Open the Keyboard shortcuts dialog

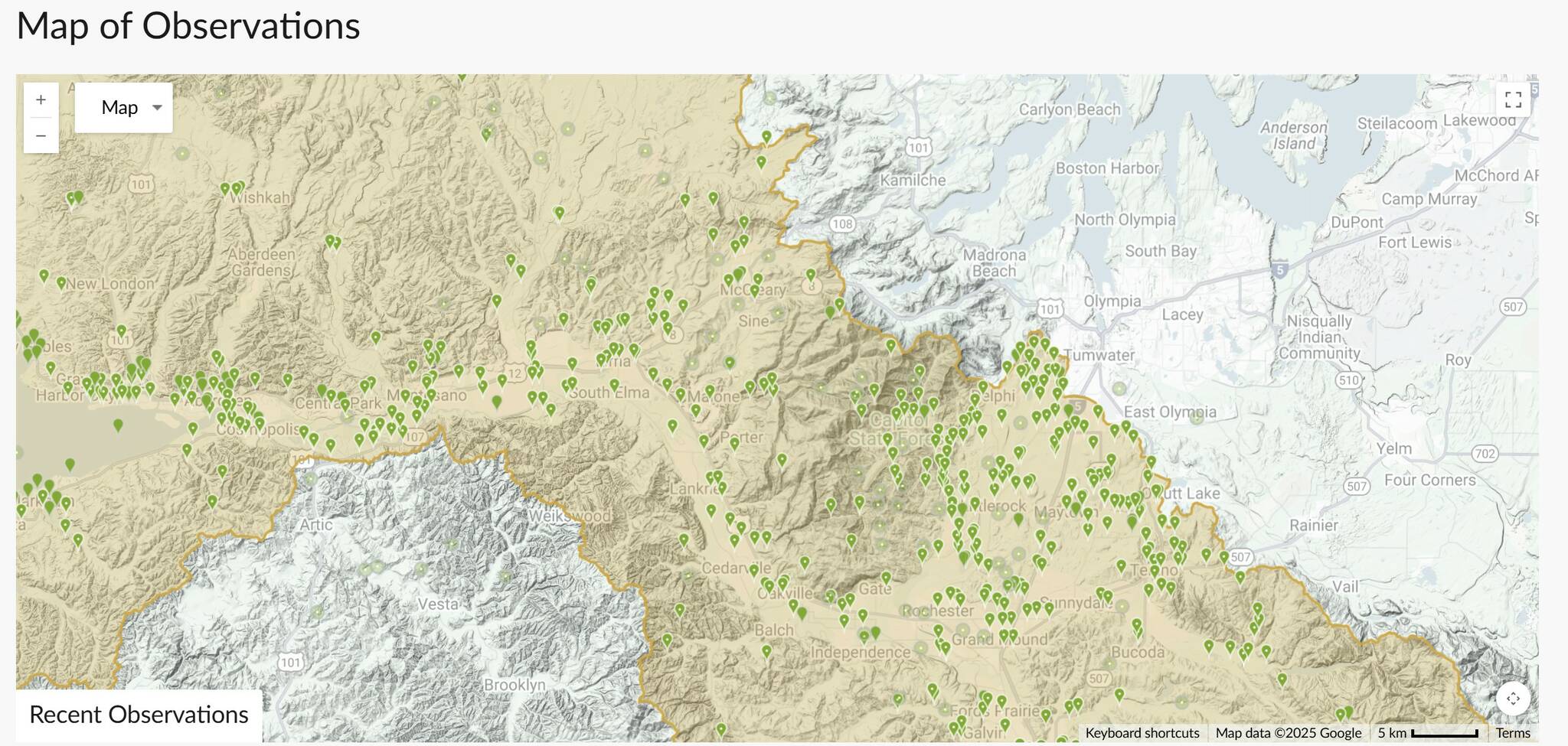1142,732
